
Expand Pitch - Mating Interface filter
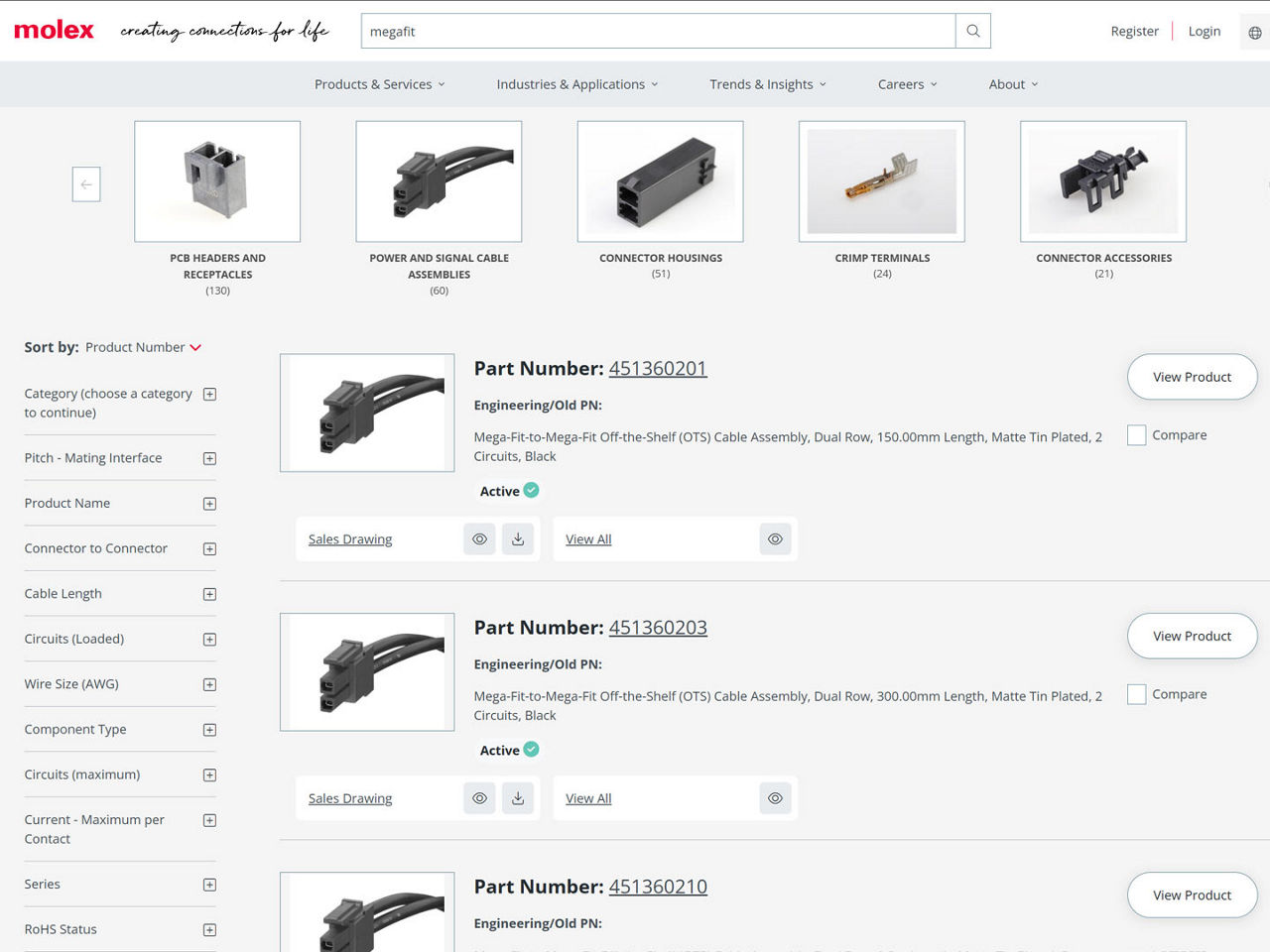pyautogui.click(x=209, y=458)
